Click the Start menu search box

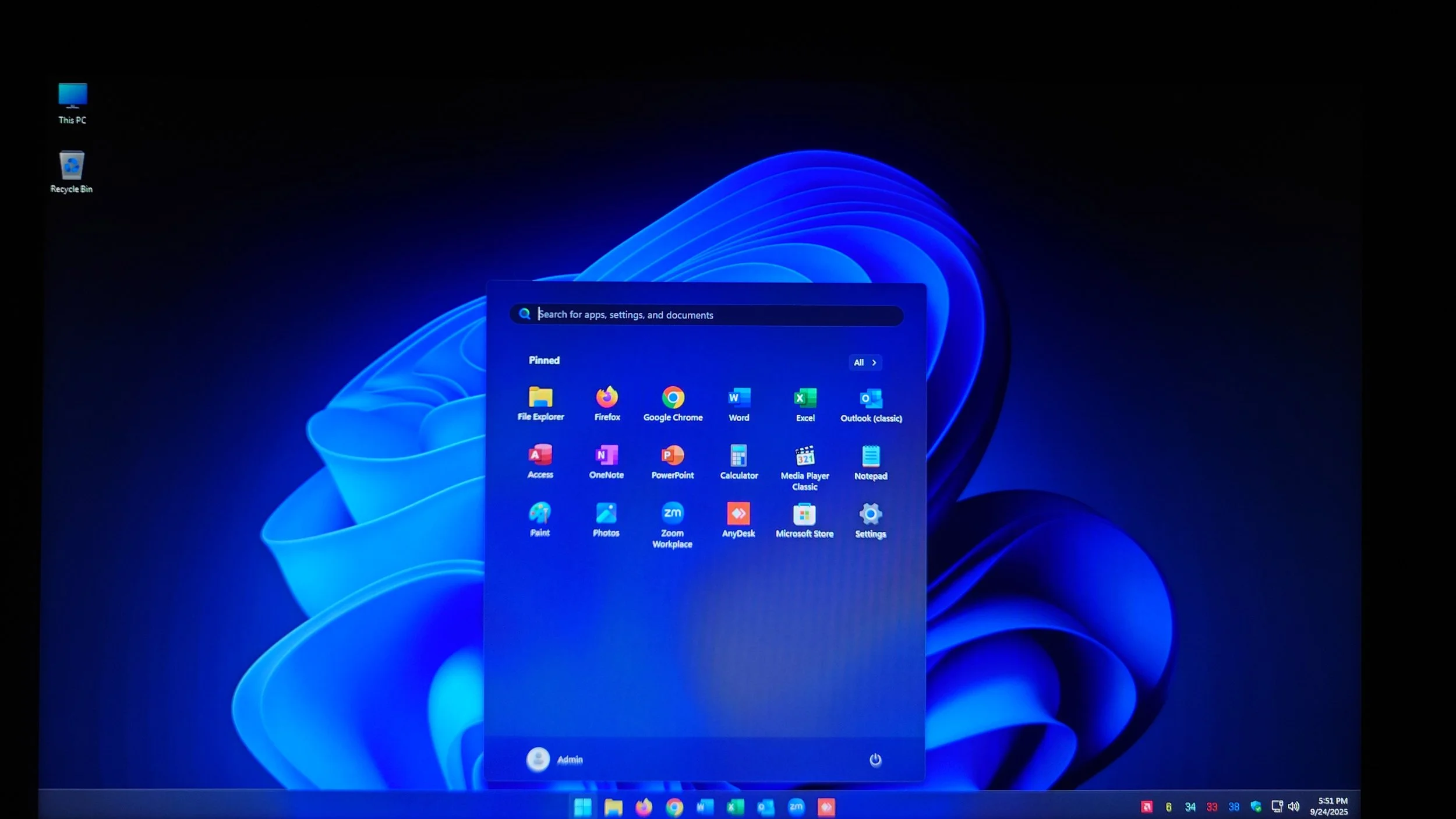click(705, 315)
